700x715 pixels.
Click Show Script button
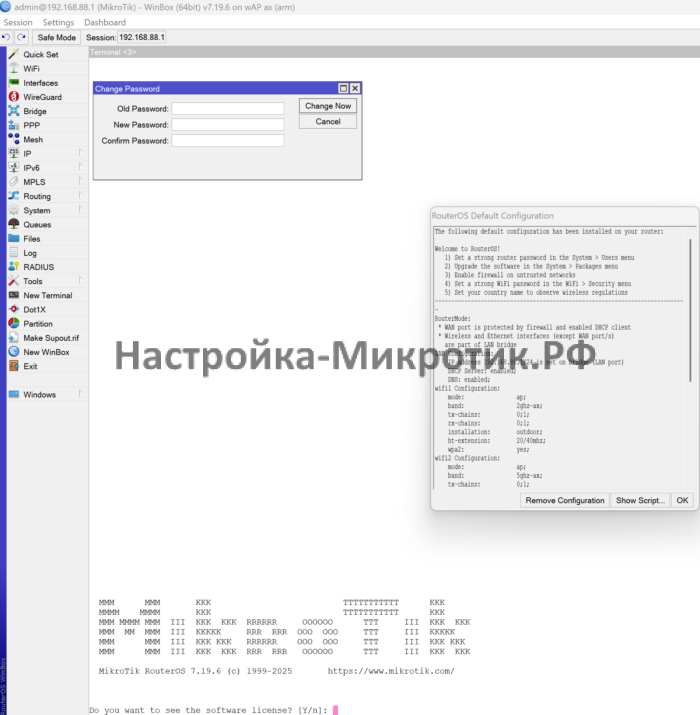click(x=640, y=500)
